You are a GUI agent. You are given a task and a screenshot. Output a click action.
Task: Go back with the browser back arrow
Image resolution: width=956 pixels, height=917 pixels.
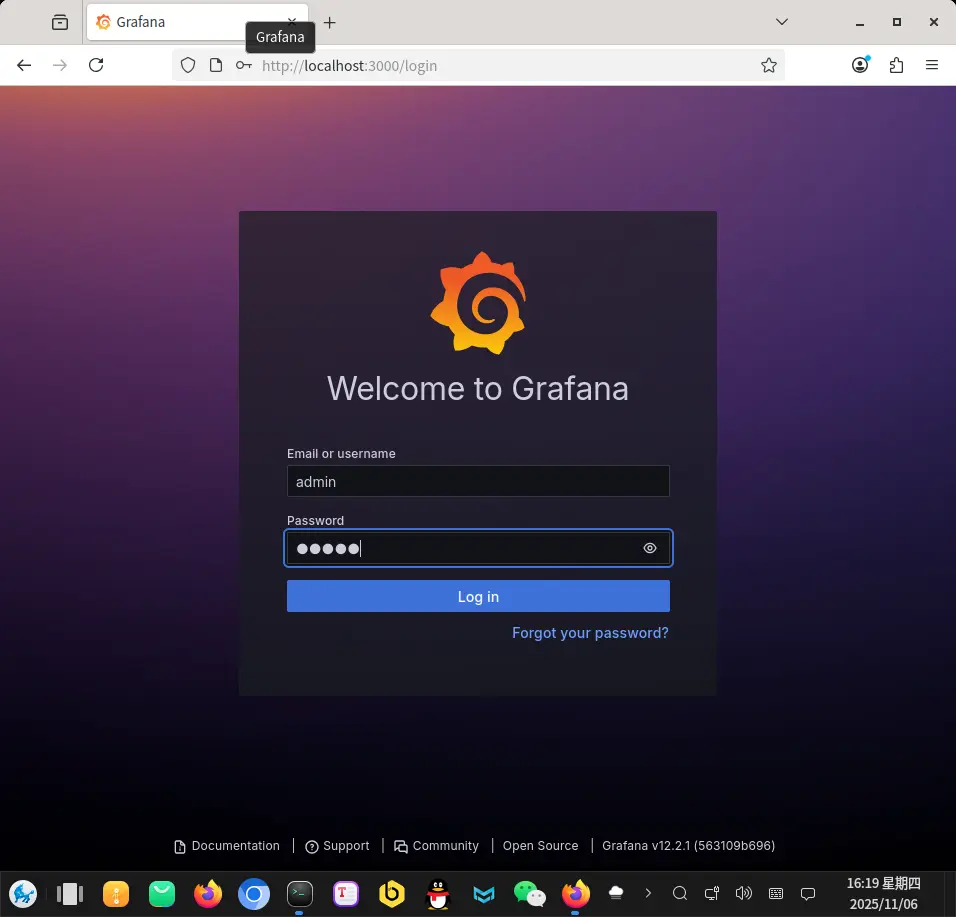[x=24, y=65]
